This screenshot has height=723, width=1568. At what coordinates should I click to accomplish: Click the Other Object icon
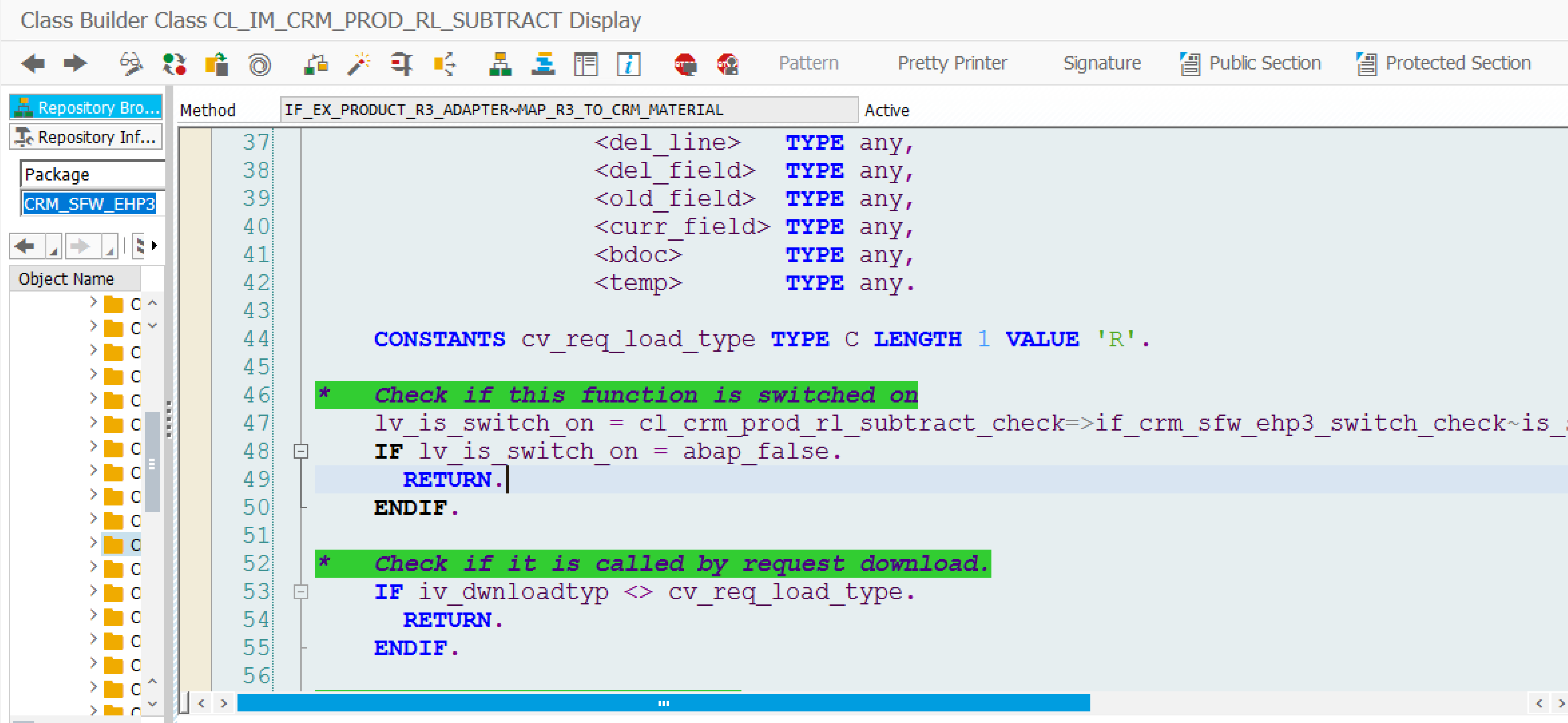217,63
